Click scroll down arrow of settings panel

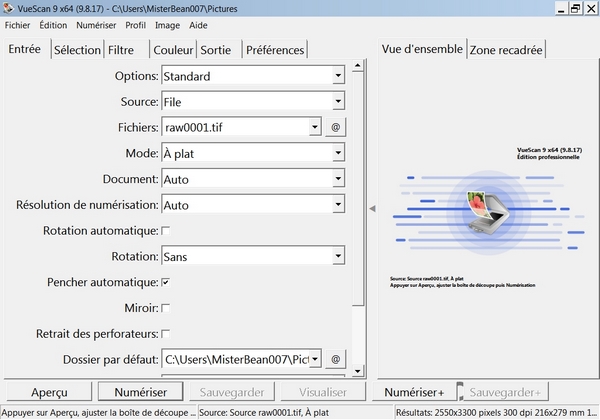[x=357, y=371]
